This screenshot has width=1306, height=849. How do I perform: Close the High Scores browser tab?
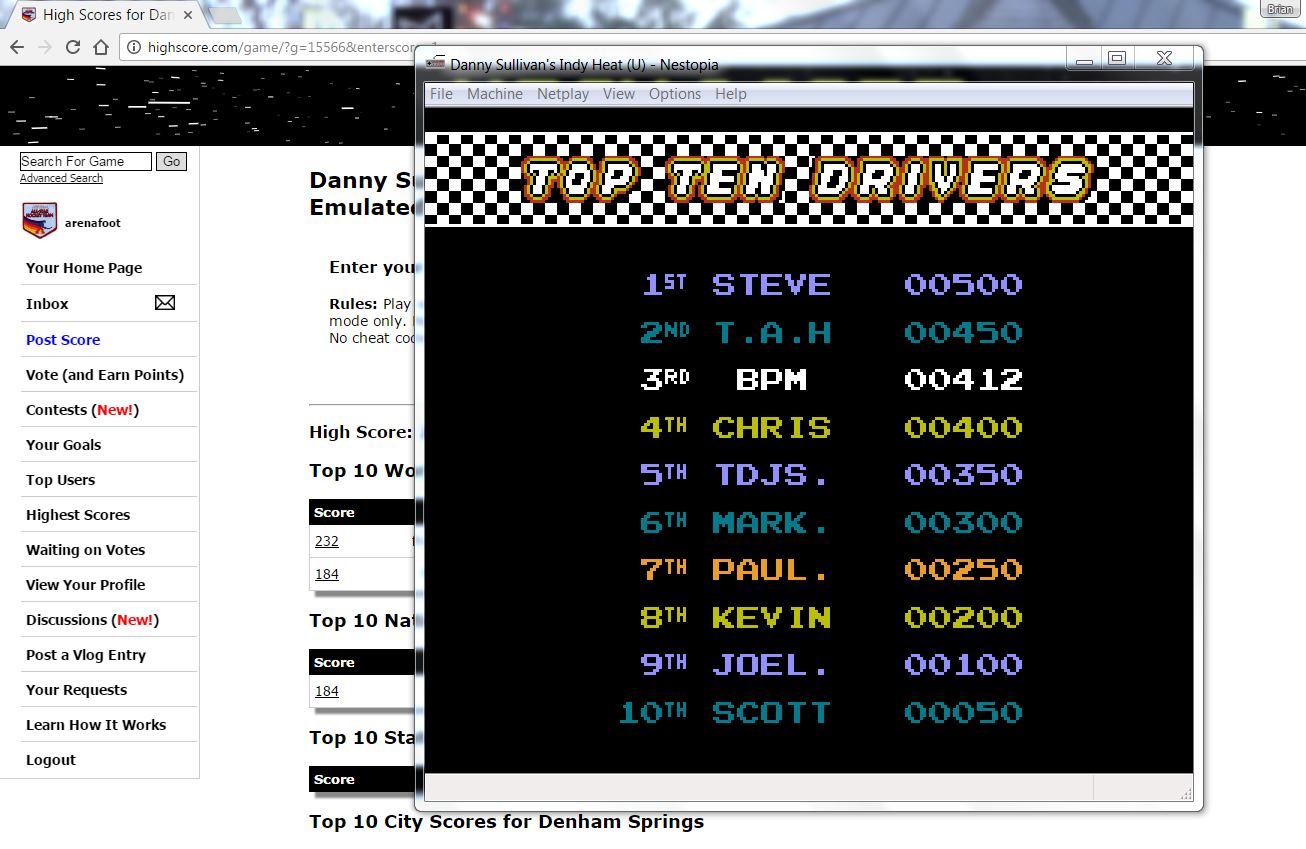tap(188, 15)
